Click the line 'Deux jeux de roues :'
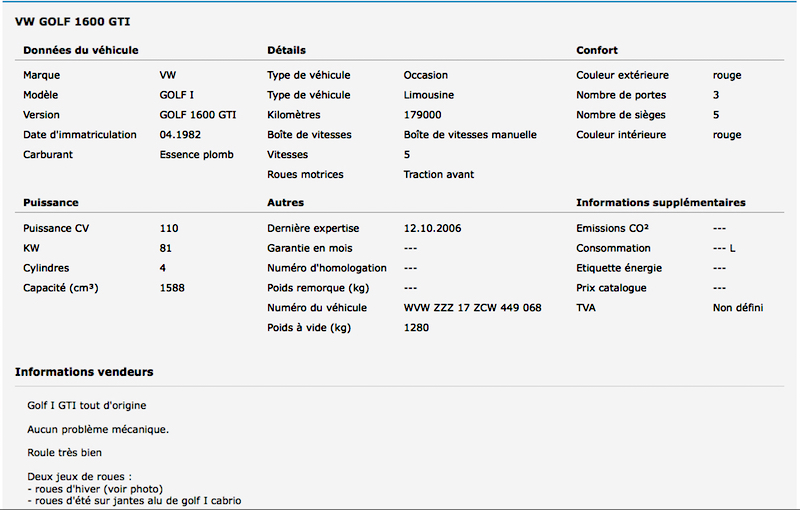The height and width of the screenshot is (510, 800). (80, 477)
